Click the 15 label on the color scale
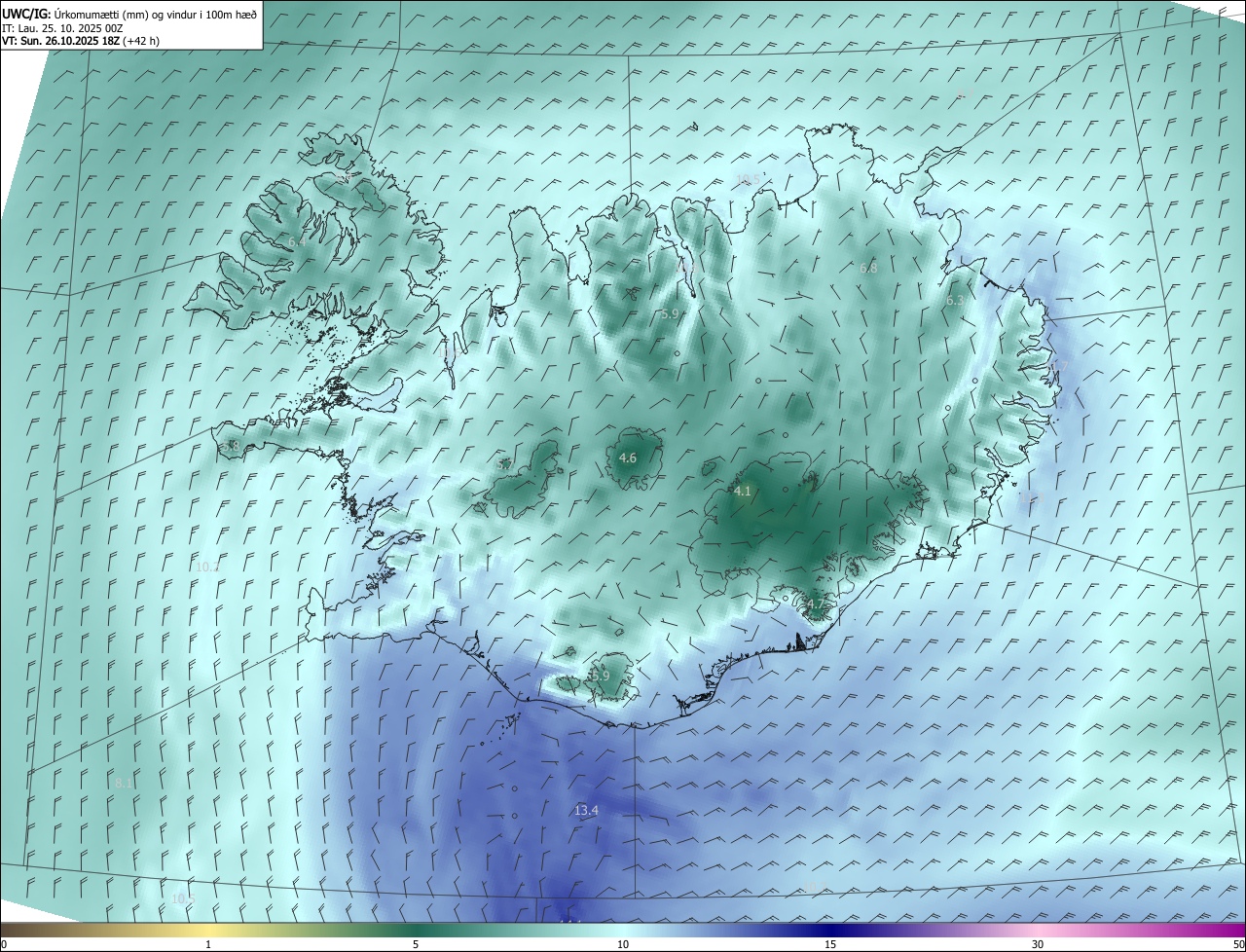1246x952 pixels. pos(830,944)
